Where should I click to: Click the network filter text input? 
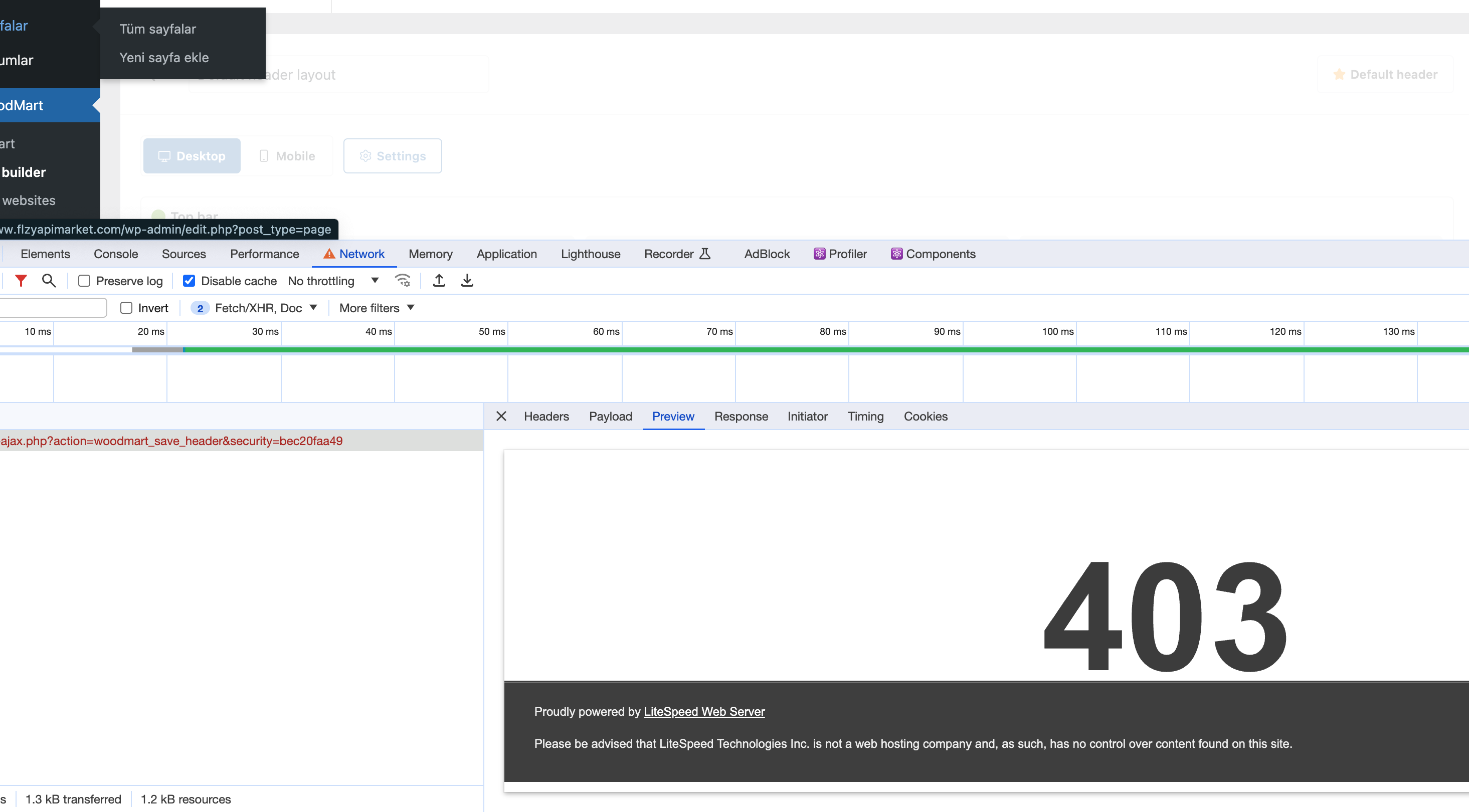click(x=53, y=308)
